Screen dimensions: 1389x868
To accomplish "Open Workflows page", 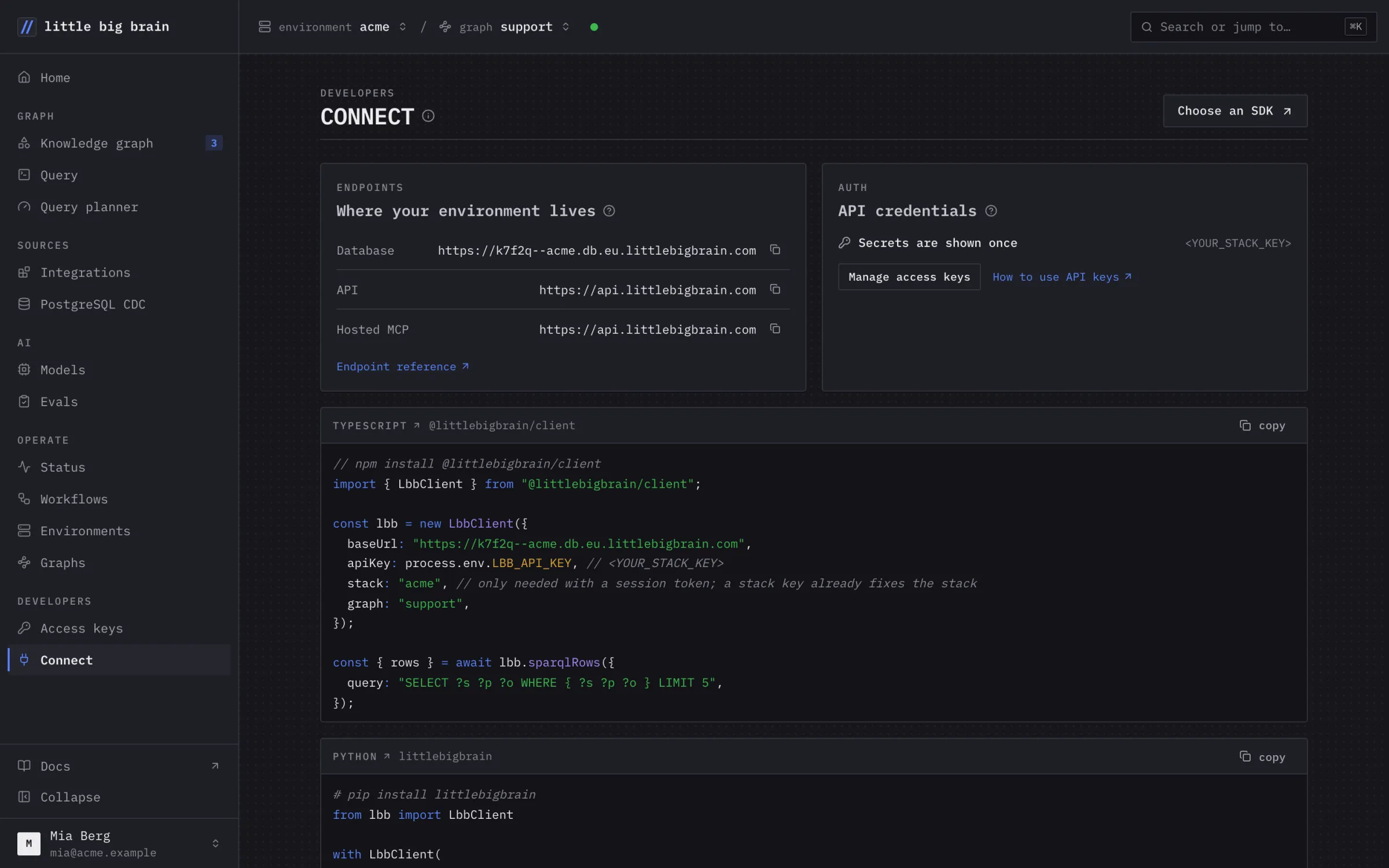I will pyautogui.click(x=119, y=499).
